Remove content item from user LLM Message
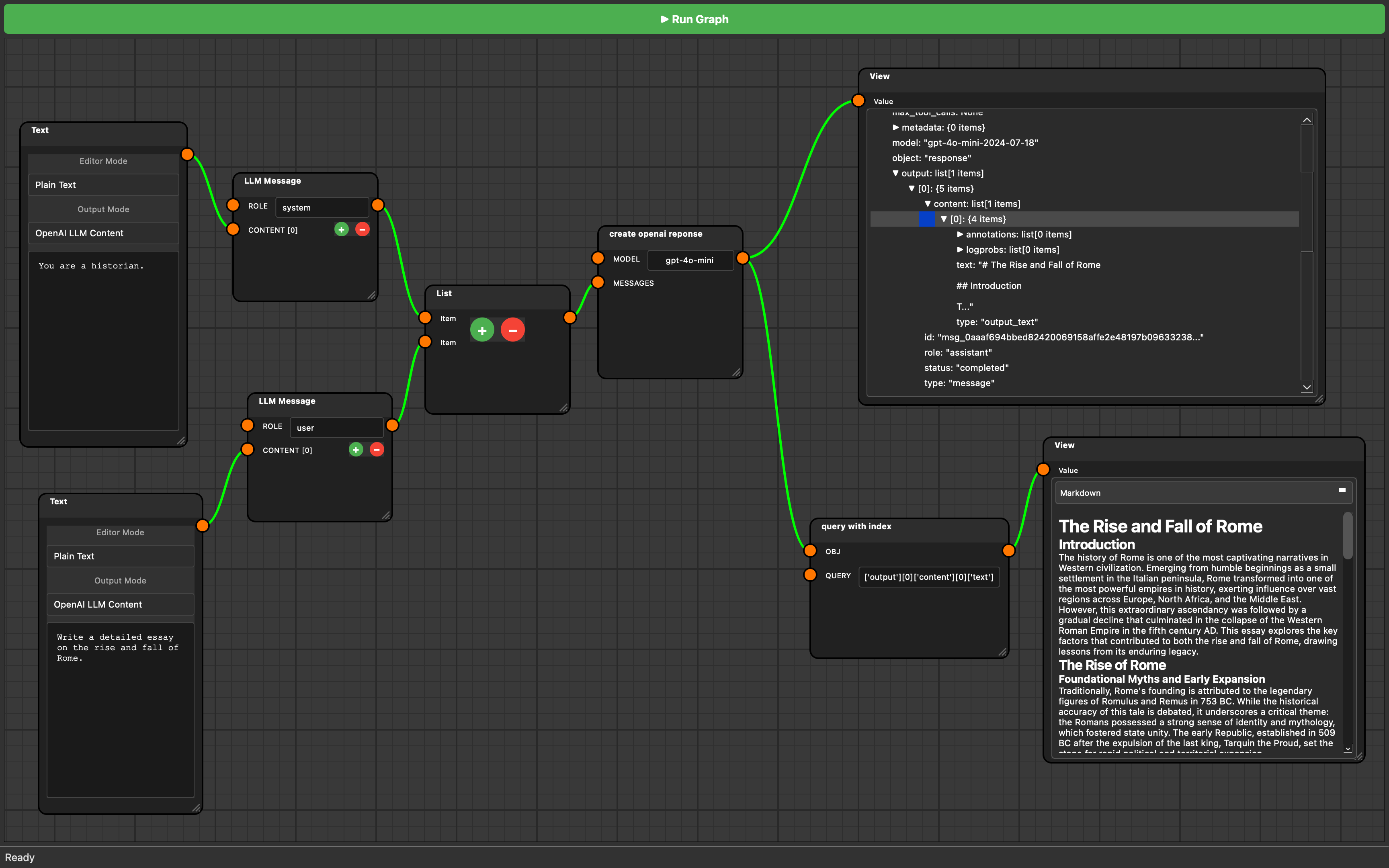1389x868 pixels. pyautogui.click(x=377, y=450)
